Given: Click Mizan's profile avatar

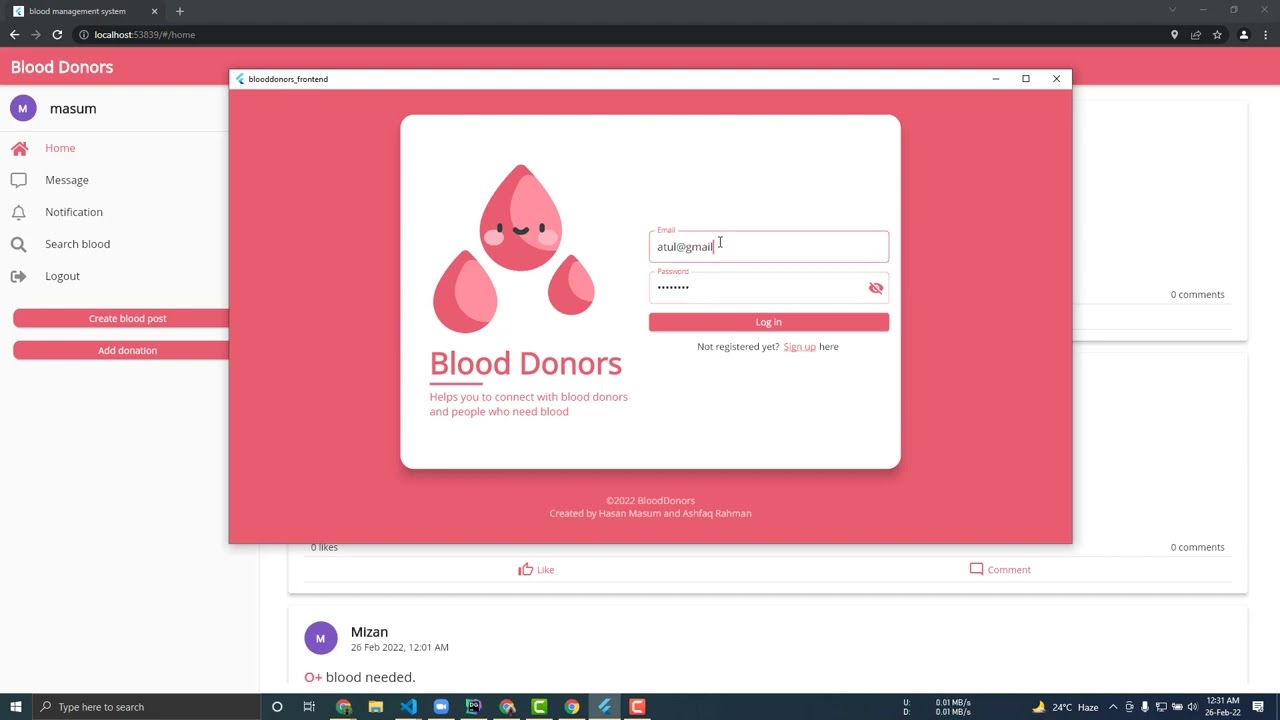Looking at the screenshot, I should 320,638.
